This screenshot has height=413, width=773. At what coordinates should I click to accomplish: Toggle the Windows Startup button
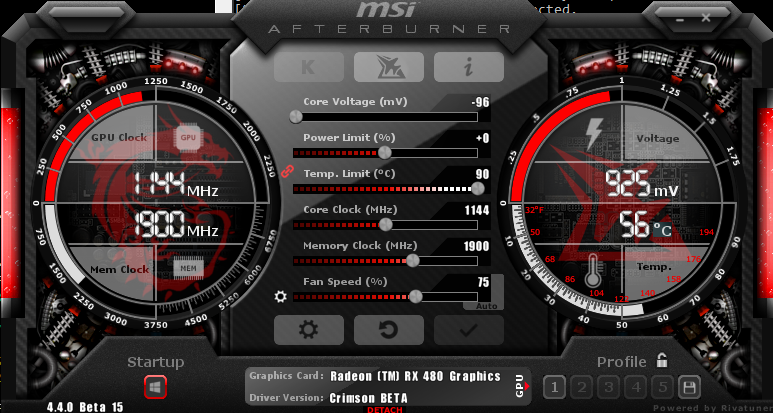point(155,387)
